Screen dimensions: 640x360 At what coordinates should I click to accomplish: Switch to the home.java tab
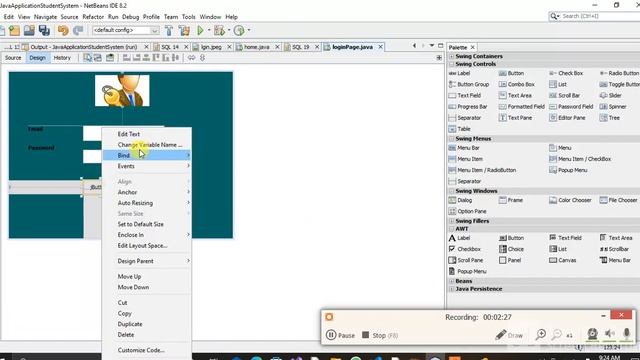click(x=256, y=47)
